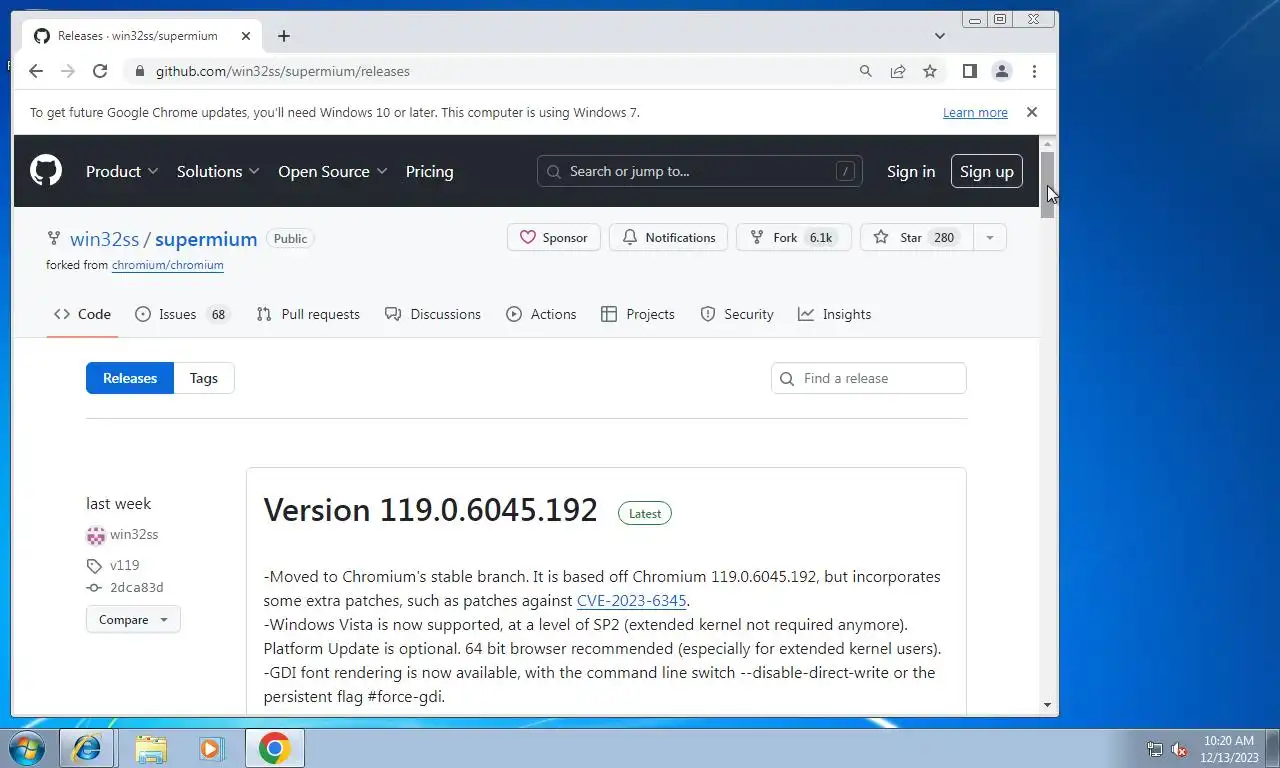Open tab search chevron in title bar
1280x768 pixels.
(939, 36)
